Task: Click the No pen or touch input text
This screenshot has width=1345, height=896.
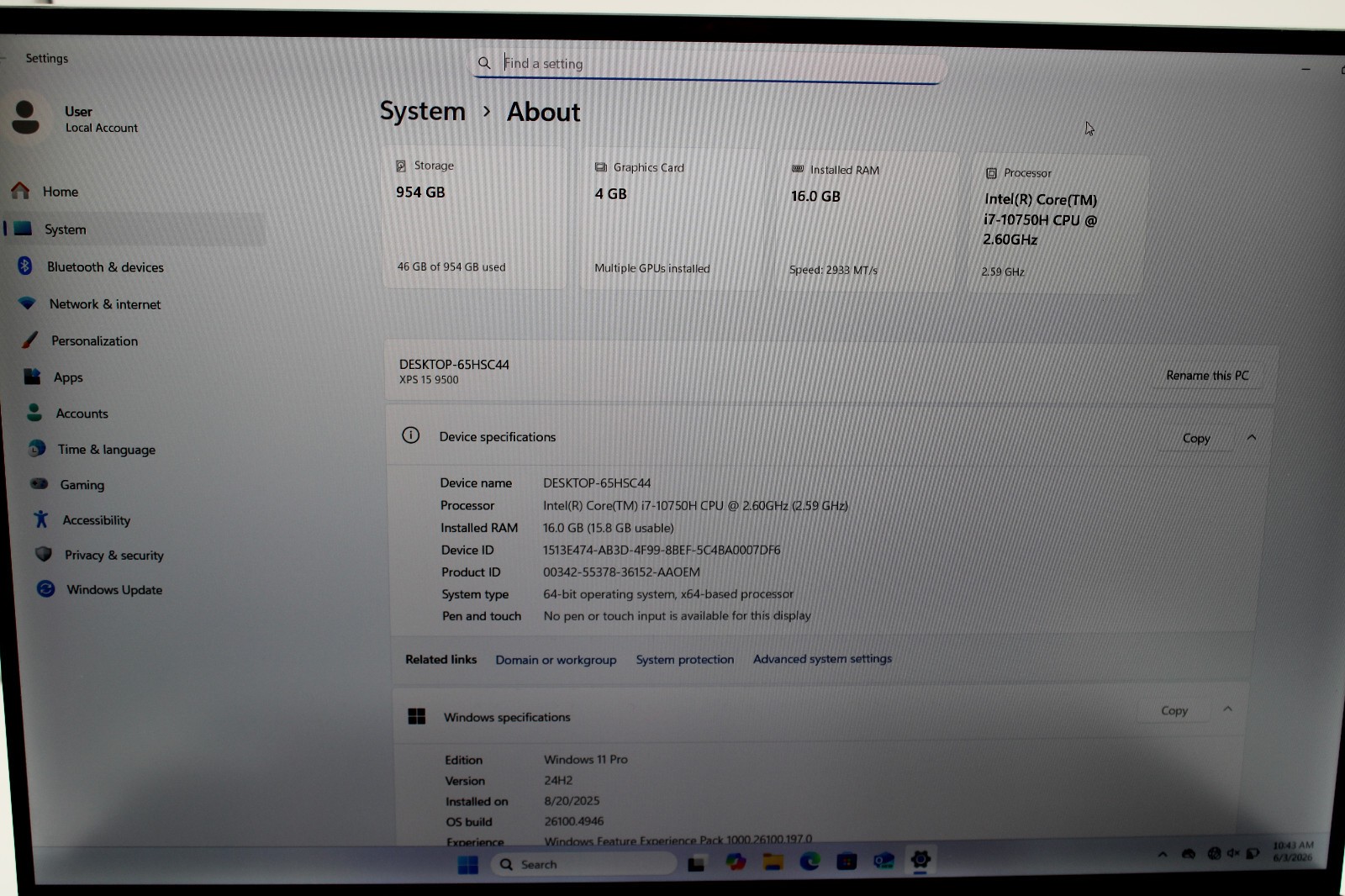Action: [x=677, y=616]
